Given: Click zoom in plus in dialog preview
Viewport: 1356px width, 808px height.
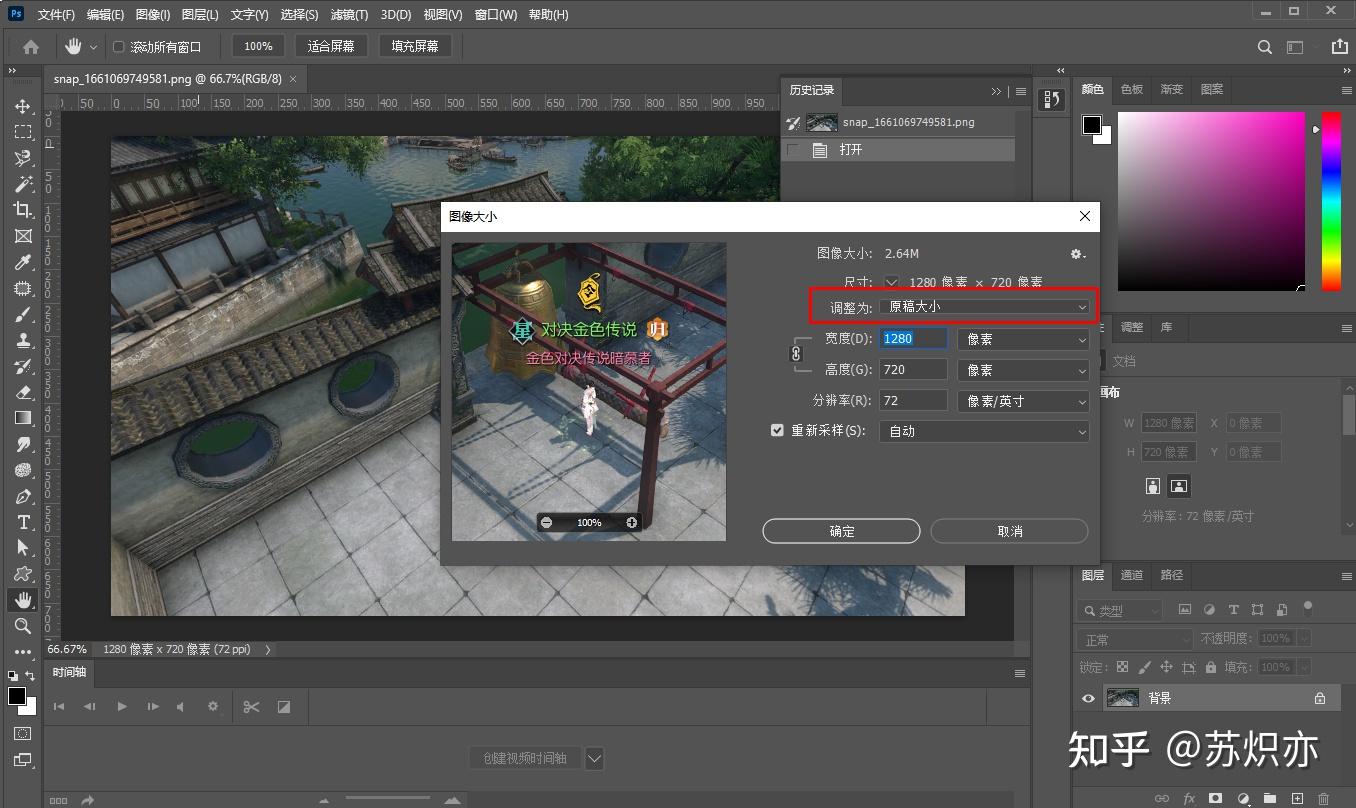Looking at the screenshot, I should (631, 523).
